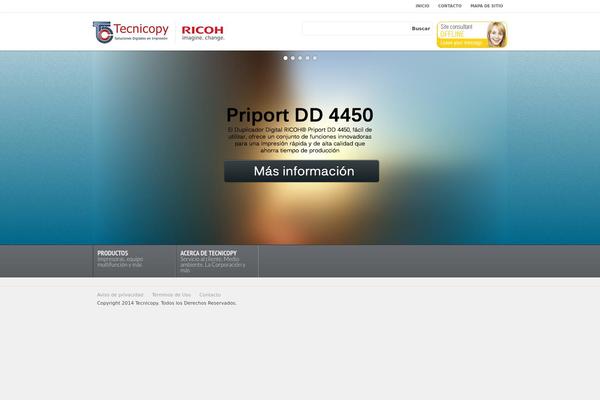
Task: Click the RICOH imagine. change. logo
Action: click(203, 33)
